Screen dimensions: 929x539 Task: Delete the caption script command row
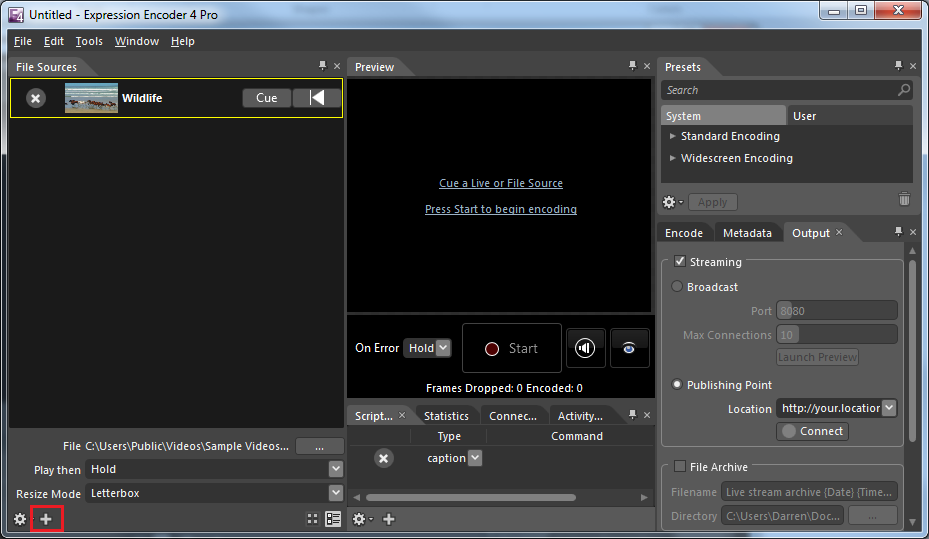[384, 458]
